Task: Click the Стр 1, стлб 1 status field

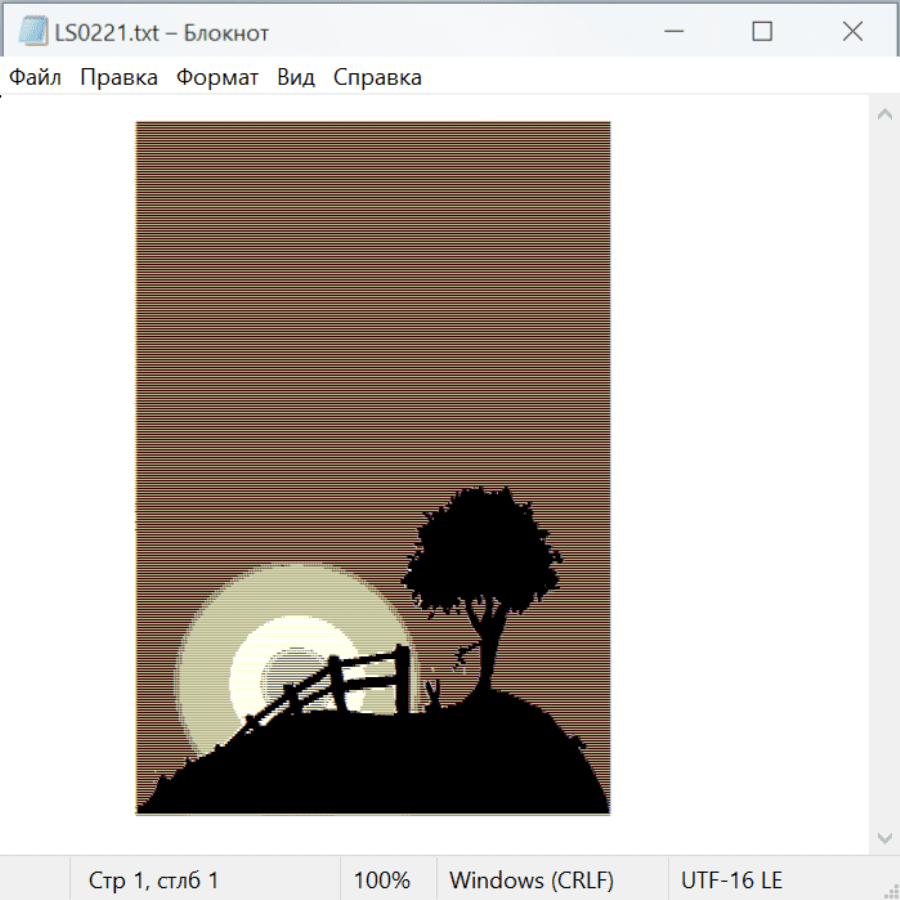Action: (154, 880)
